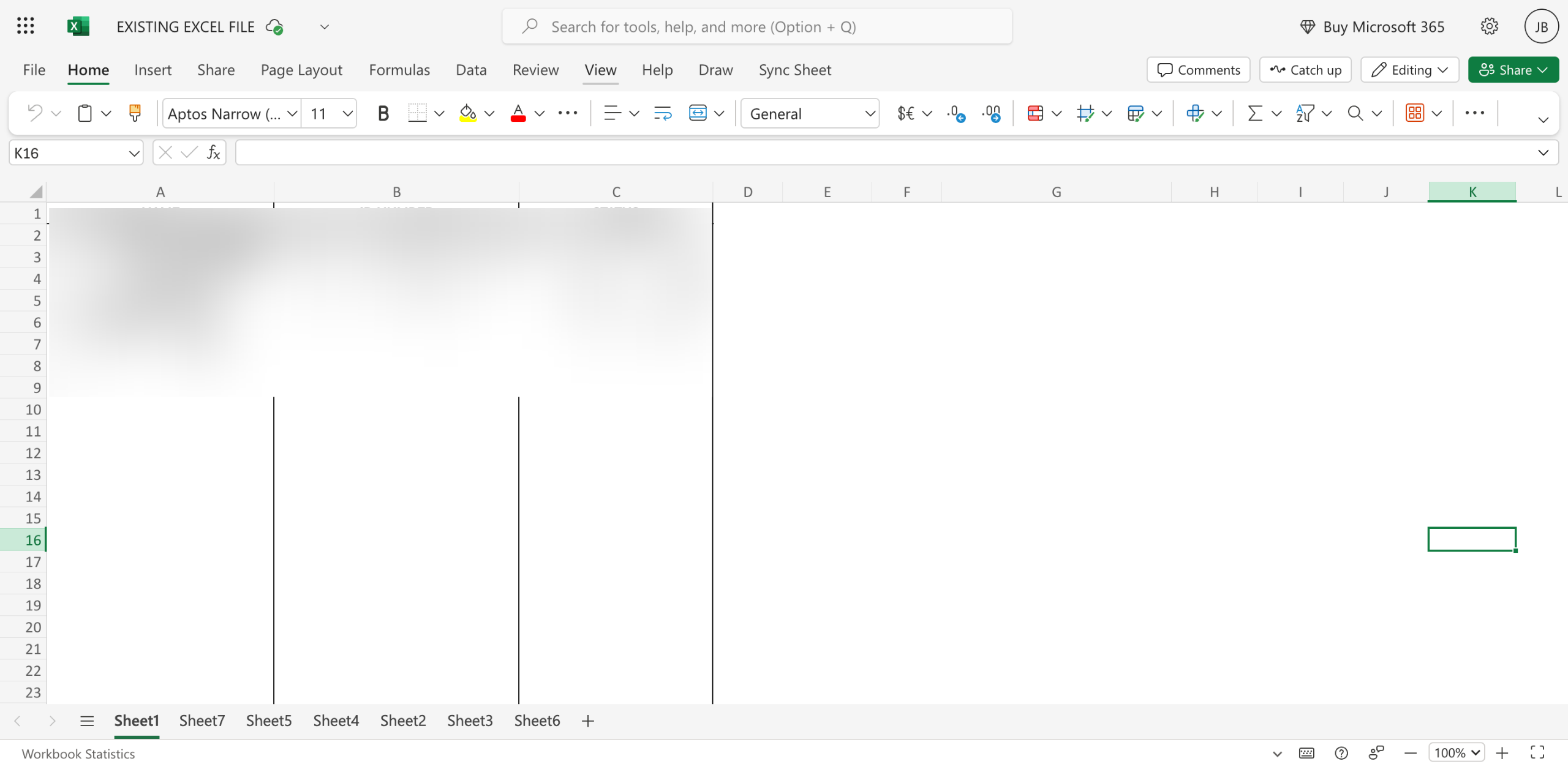Click the Wrap Text icon
Viewport: 1568px width, 764px height.
click(663, 113)
